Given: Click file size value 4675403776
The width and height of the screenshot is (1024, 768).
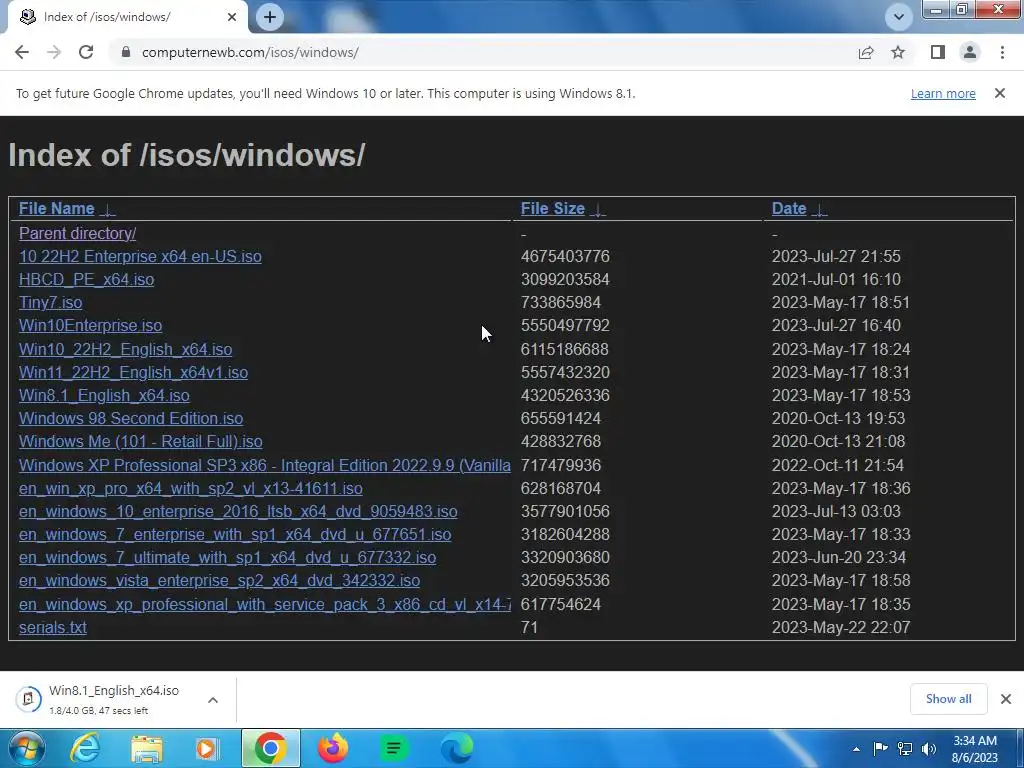Looking at the screenshot, I should [566, 256].
